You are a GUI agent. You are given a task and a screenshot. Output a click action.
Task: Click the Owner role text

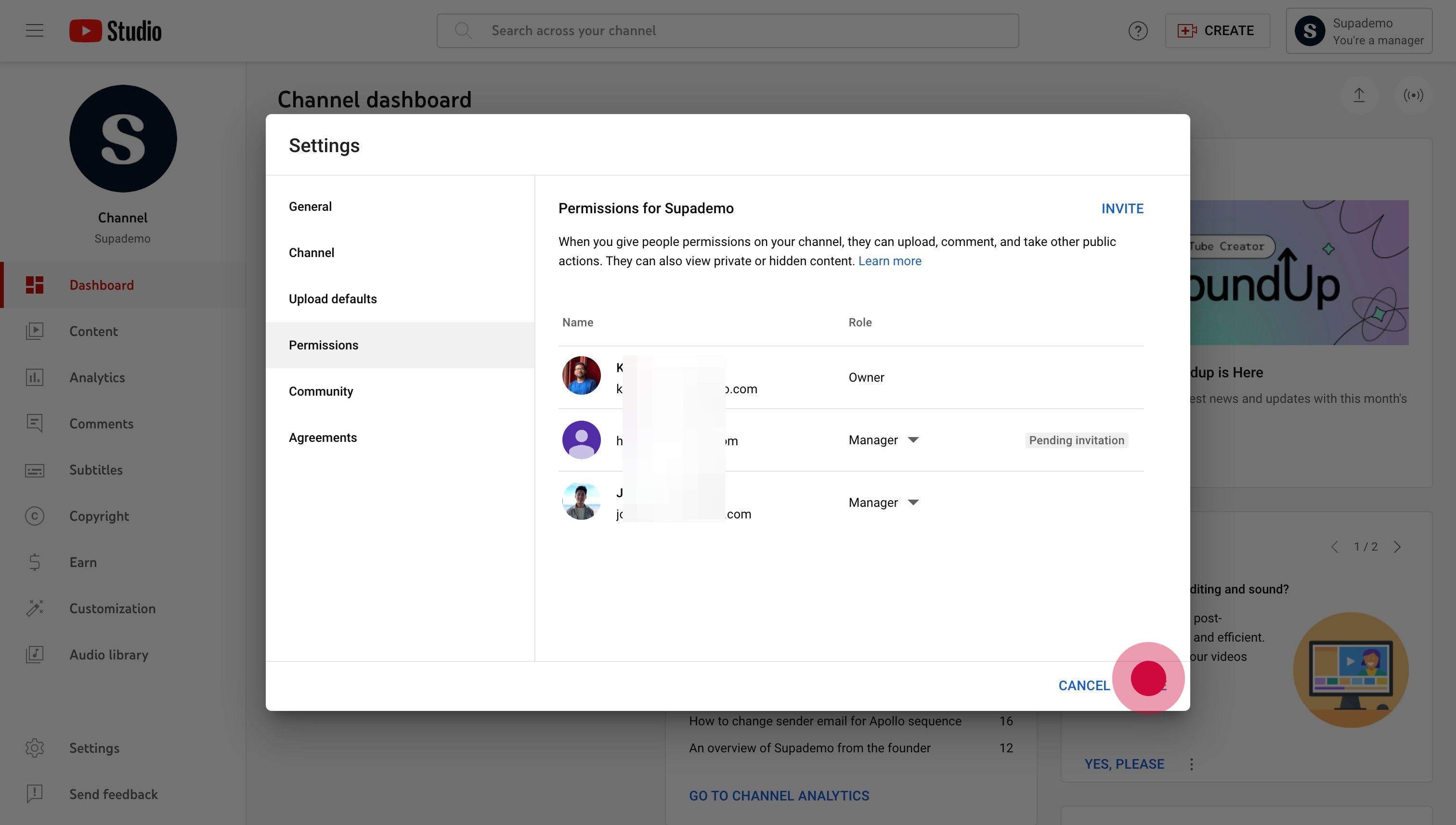[x=866, y=377]
